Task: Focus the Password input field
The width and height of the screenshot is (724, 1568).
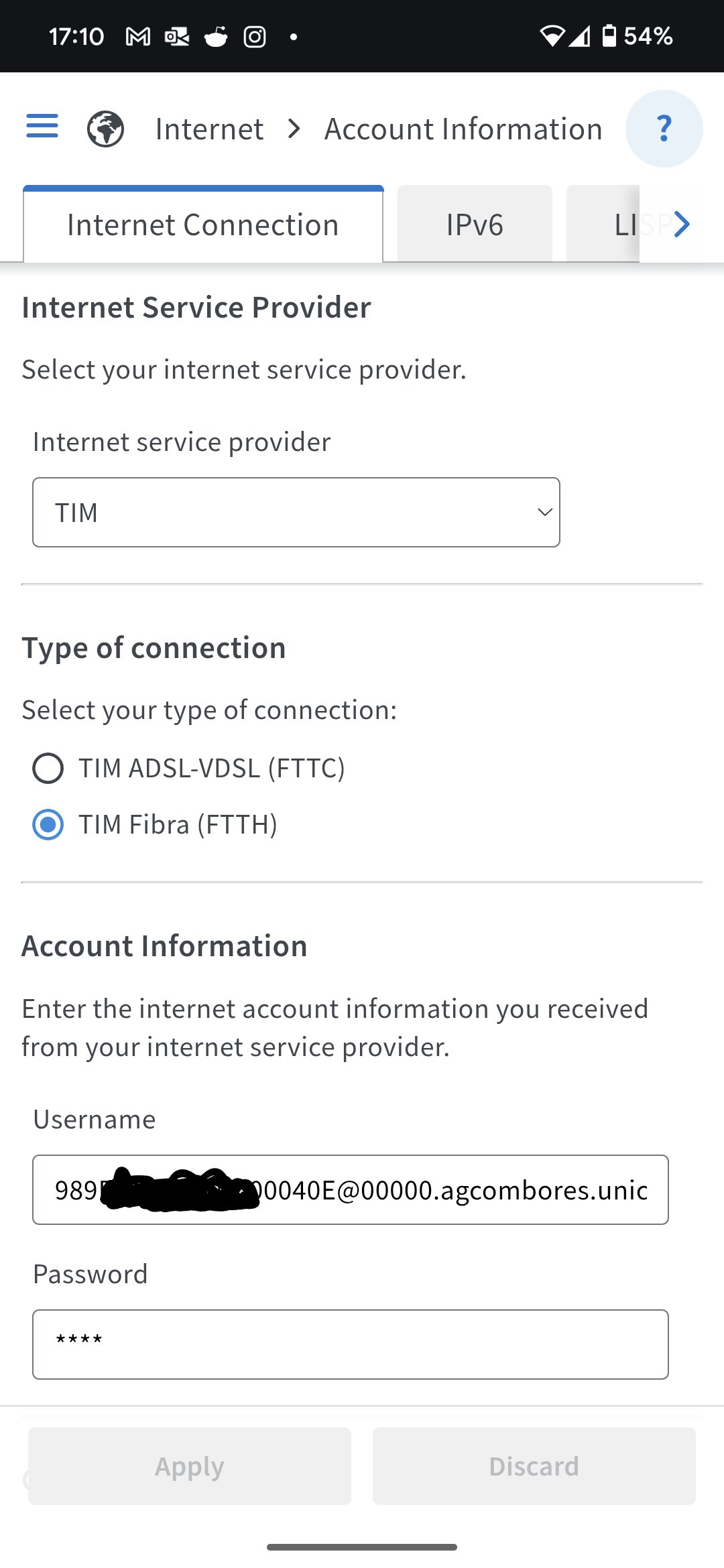Action: point(351,1345)
